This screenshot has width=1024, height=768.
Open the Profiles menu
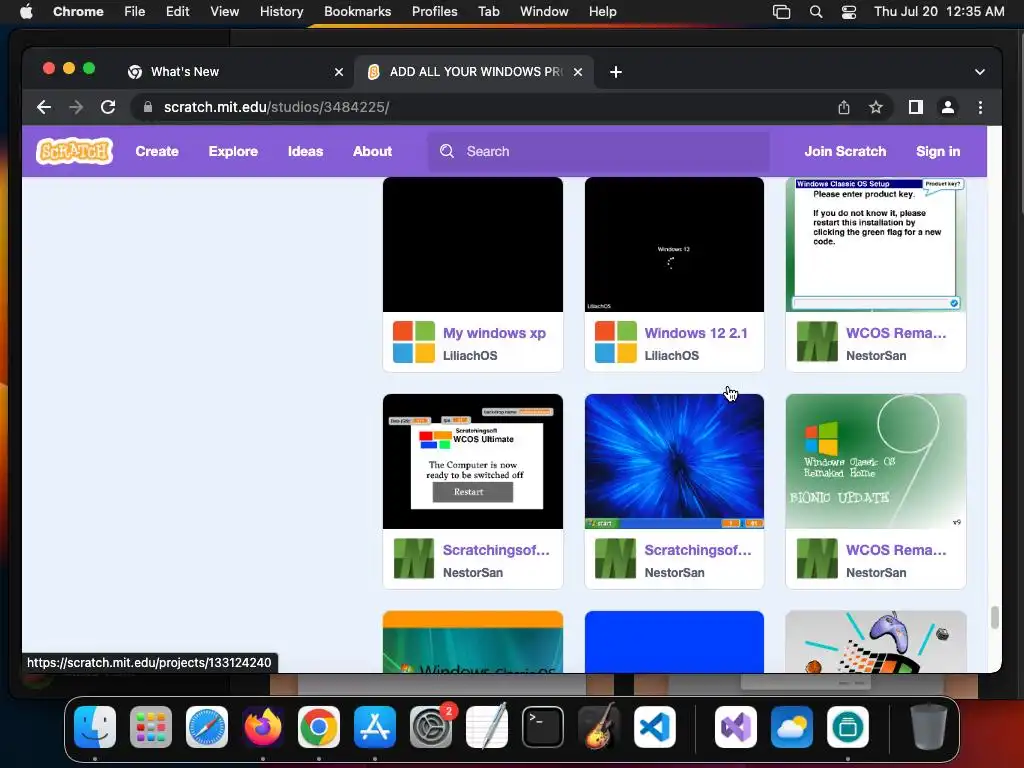434,12
